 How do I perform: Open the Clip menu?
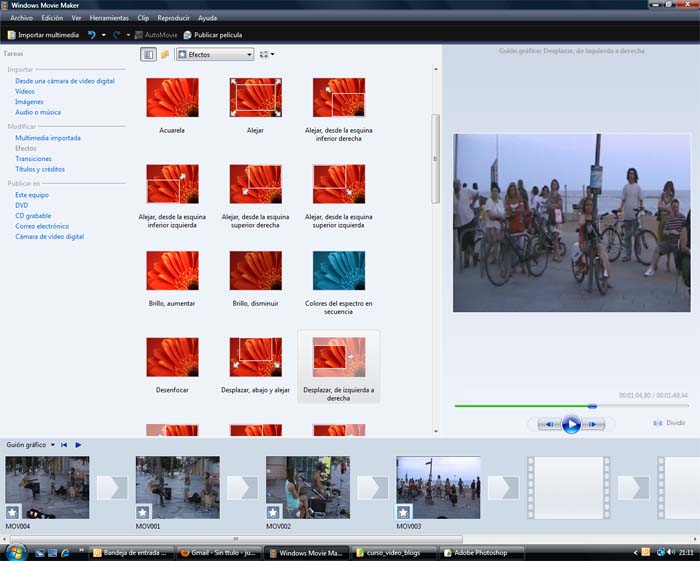tap(143, 18)
